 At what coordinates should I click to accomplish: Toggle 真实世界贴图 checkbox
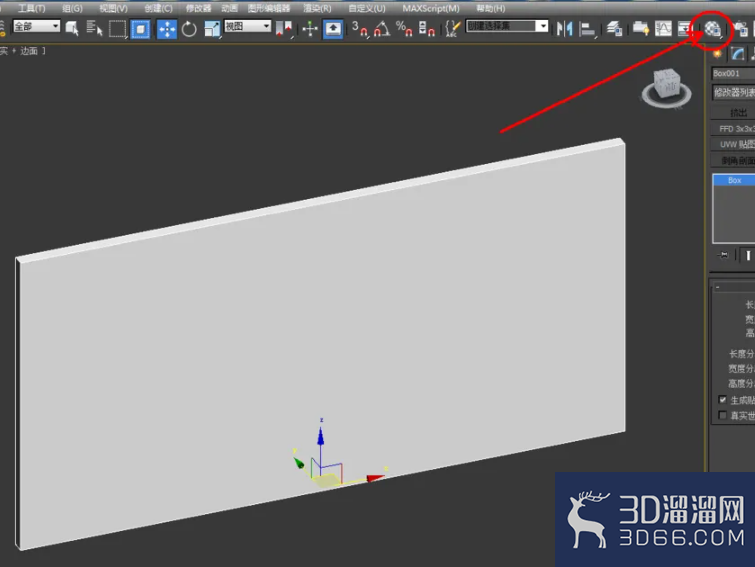pos(722,415)
